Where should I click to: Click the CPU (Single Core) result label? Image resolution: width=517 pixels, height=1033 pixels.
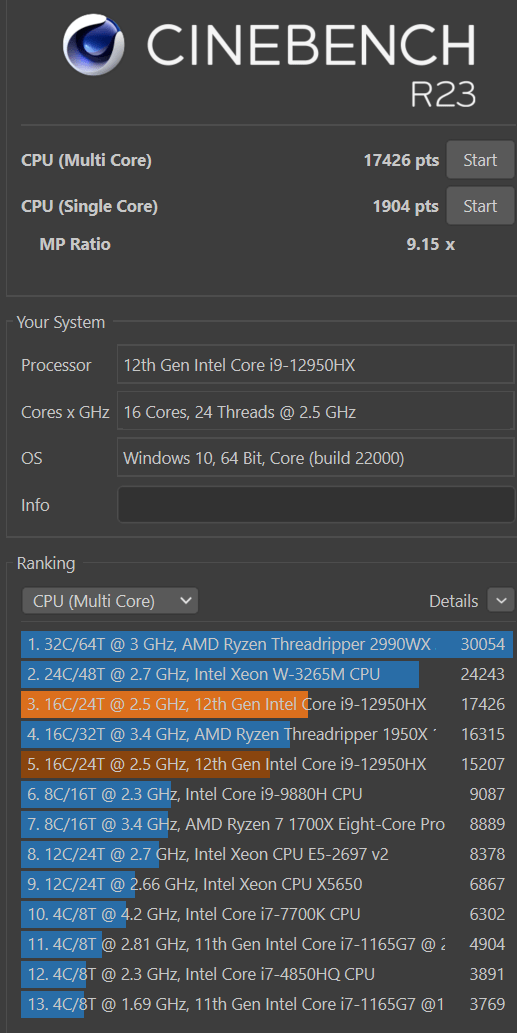(x=90, y=206)
